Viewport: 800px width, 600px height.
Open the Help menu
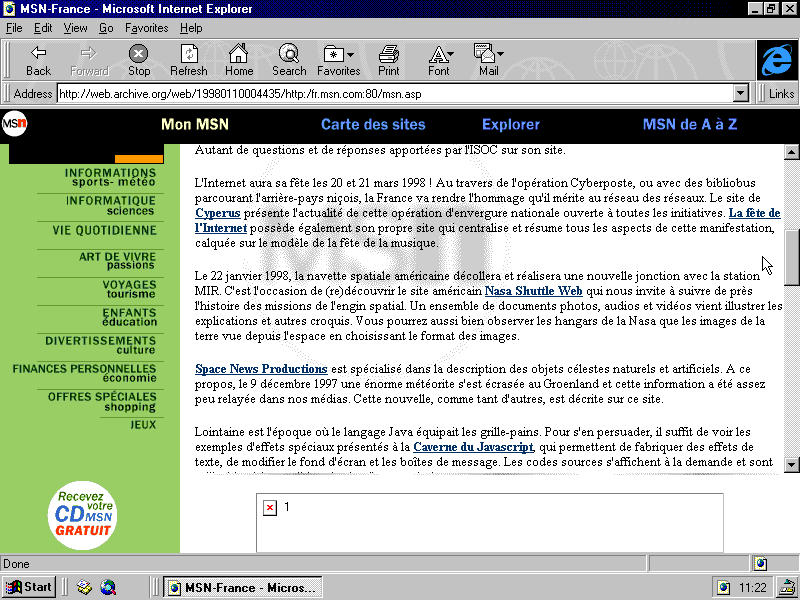(191, 28)
